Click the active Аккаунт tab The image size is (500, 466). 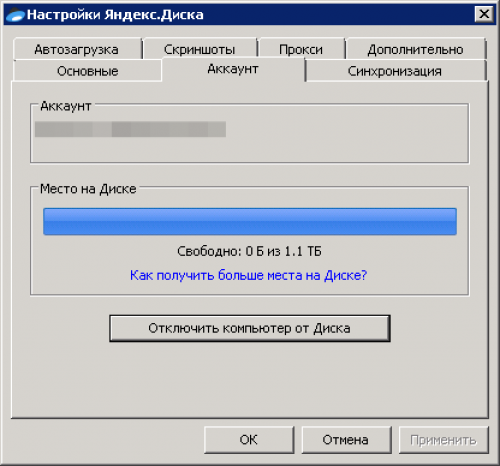pyautogui.click(x=233, y=69)
